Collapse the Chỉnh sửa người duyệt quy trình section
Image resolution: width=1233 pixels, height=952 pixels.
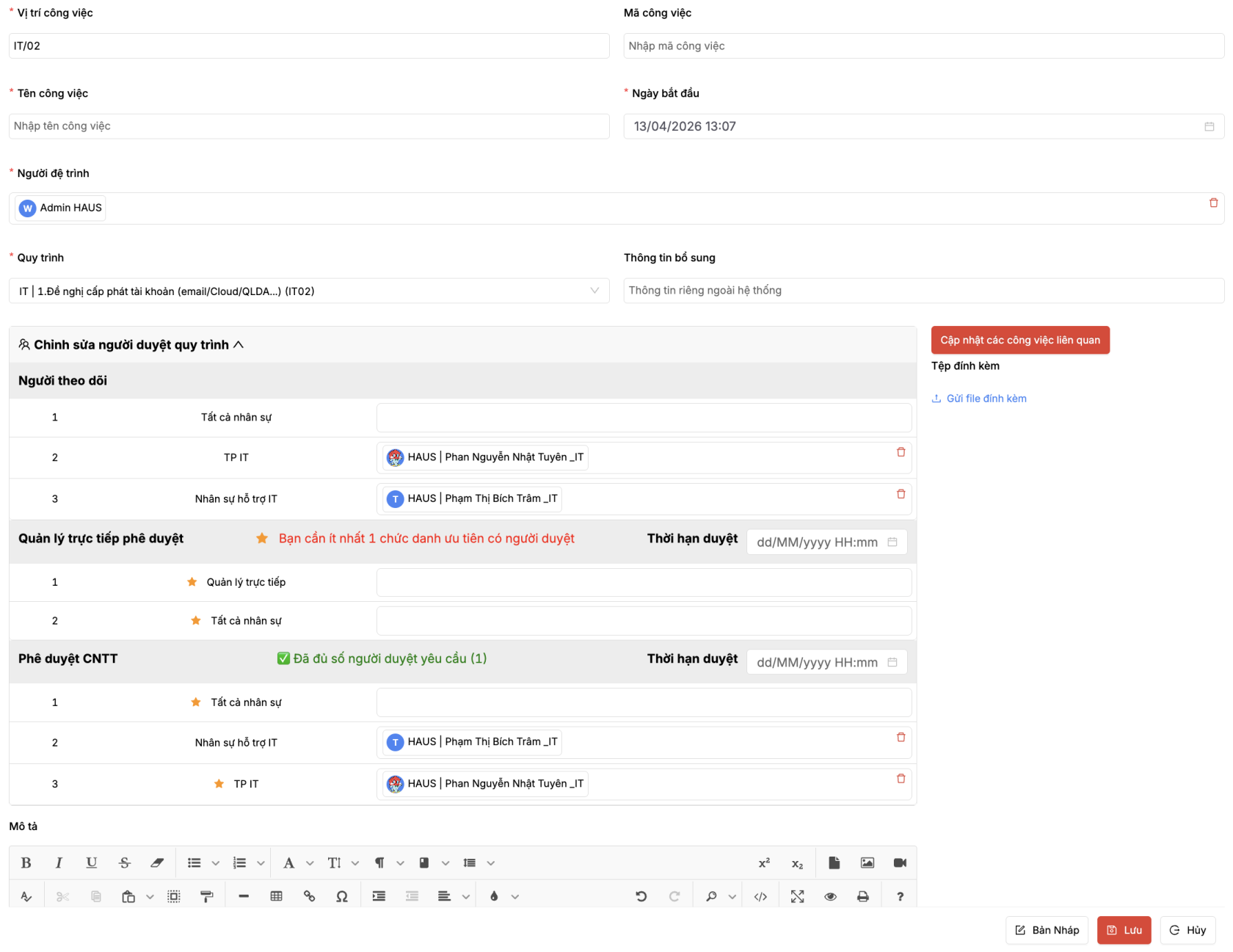(x=239, y=344)
